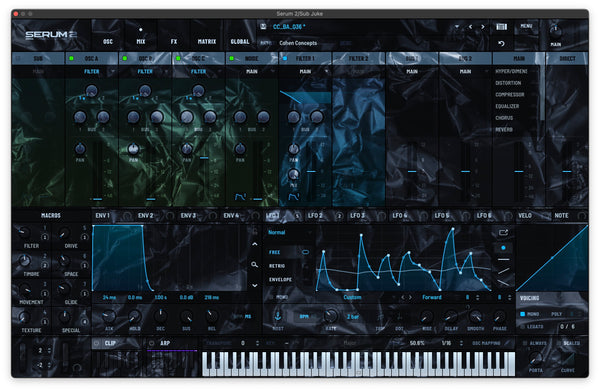Screen dimensions: 600x391
Task: Open the OSC A routing FILTER dropdown
Action: pos(92,72)
